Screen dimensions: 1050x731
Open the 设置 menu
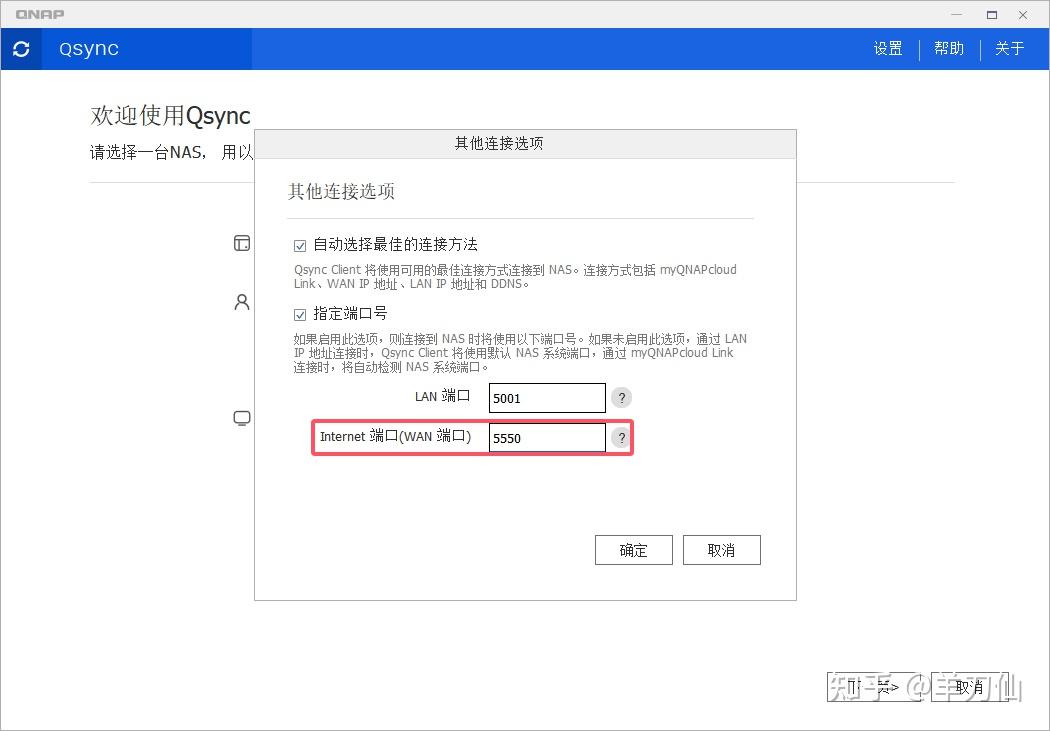887,48
